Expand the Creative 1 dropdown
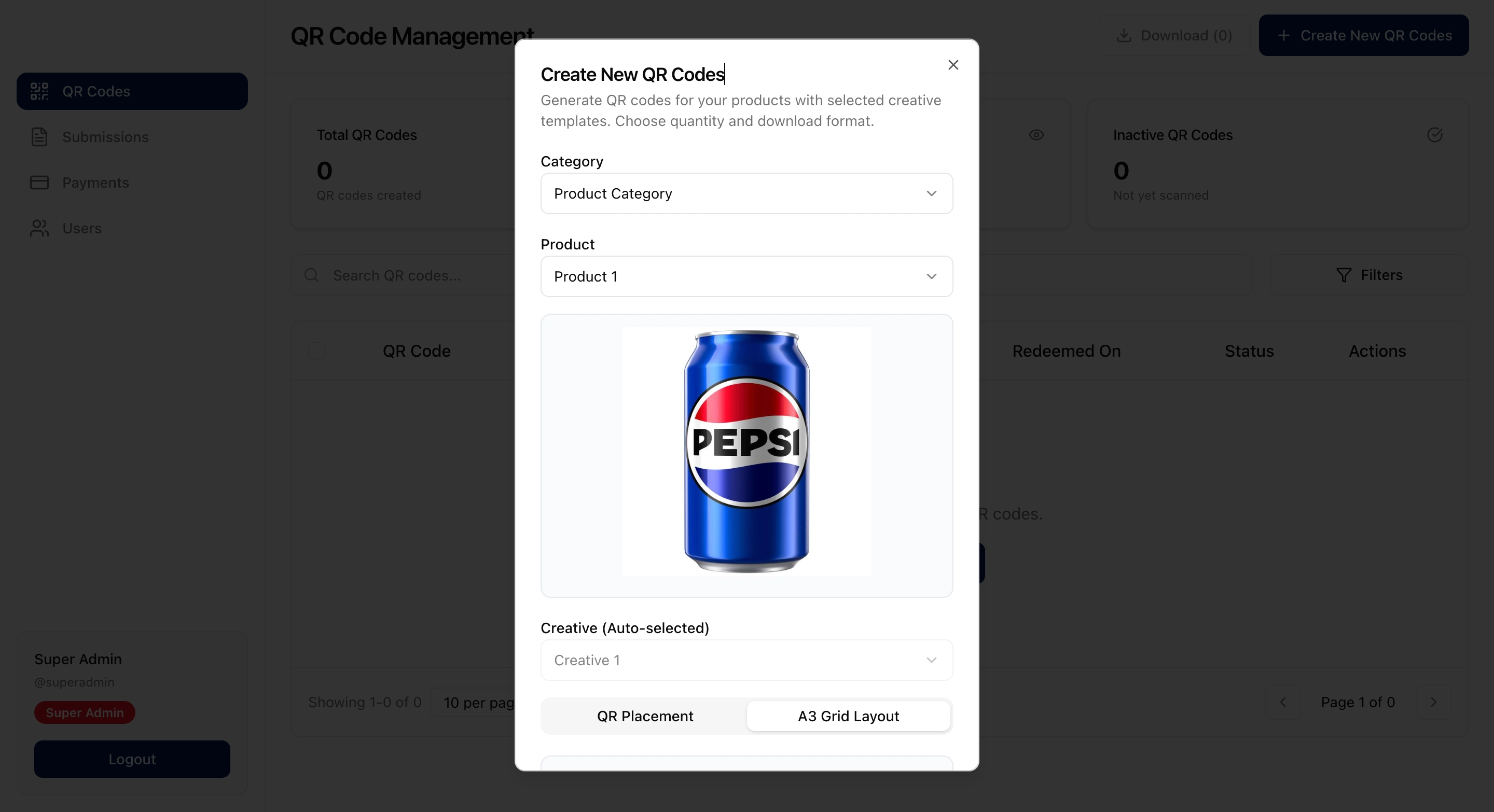This screenshot has width=1494, height=812. click(746, 660)
